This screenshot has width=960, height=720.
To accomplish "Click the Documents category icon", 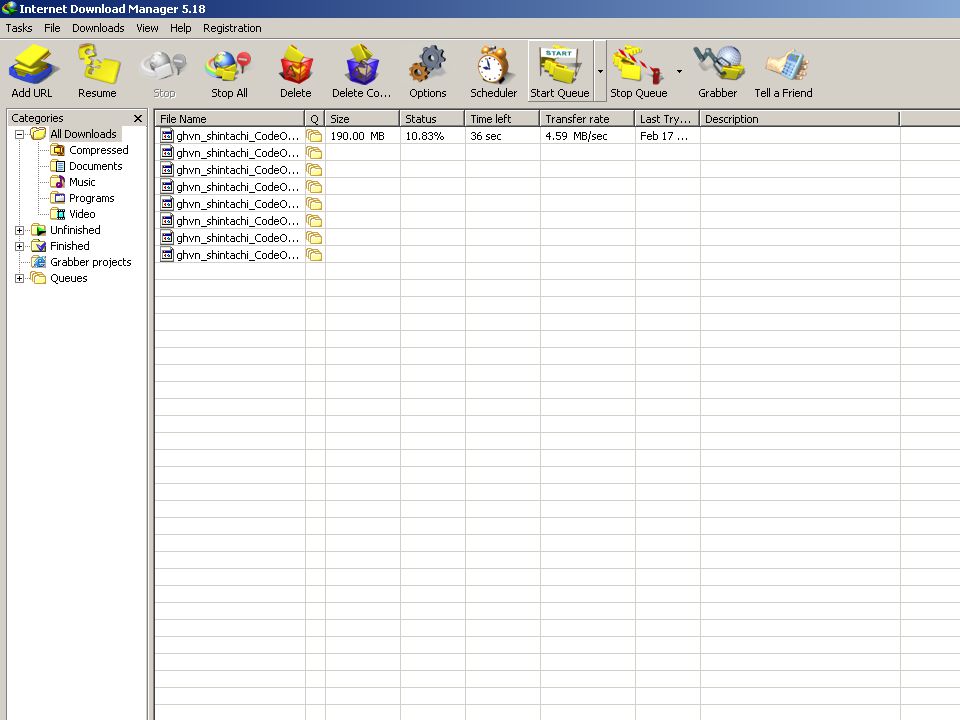I will 58,166.
